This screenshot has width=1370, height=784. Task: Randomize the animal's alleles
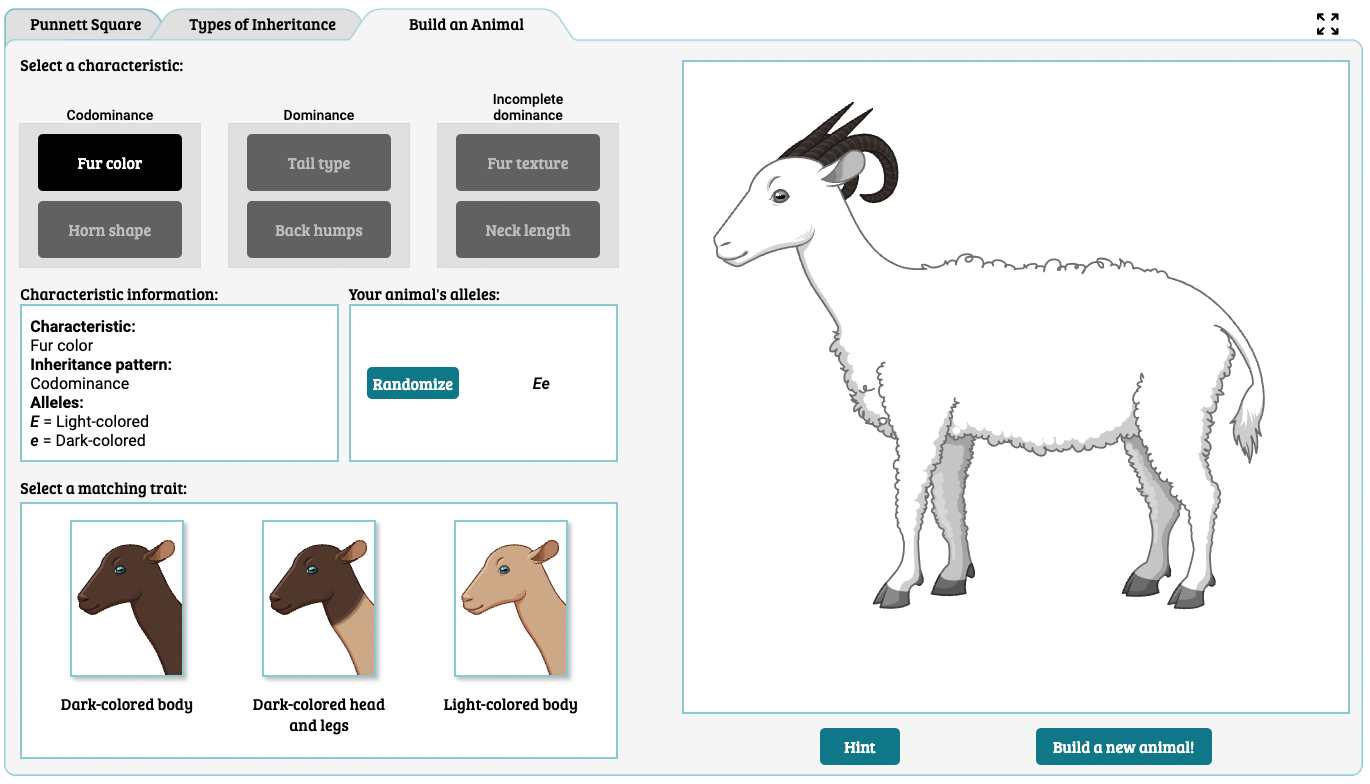tap(413, 384)
